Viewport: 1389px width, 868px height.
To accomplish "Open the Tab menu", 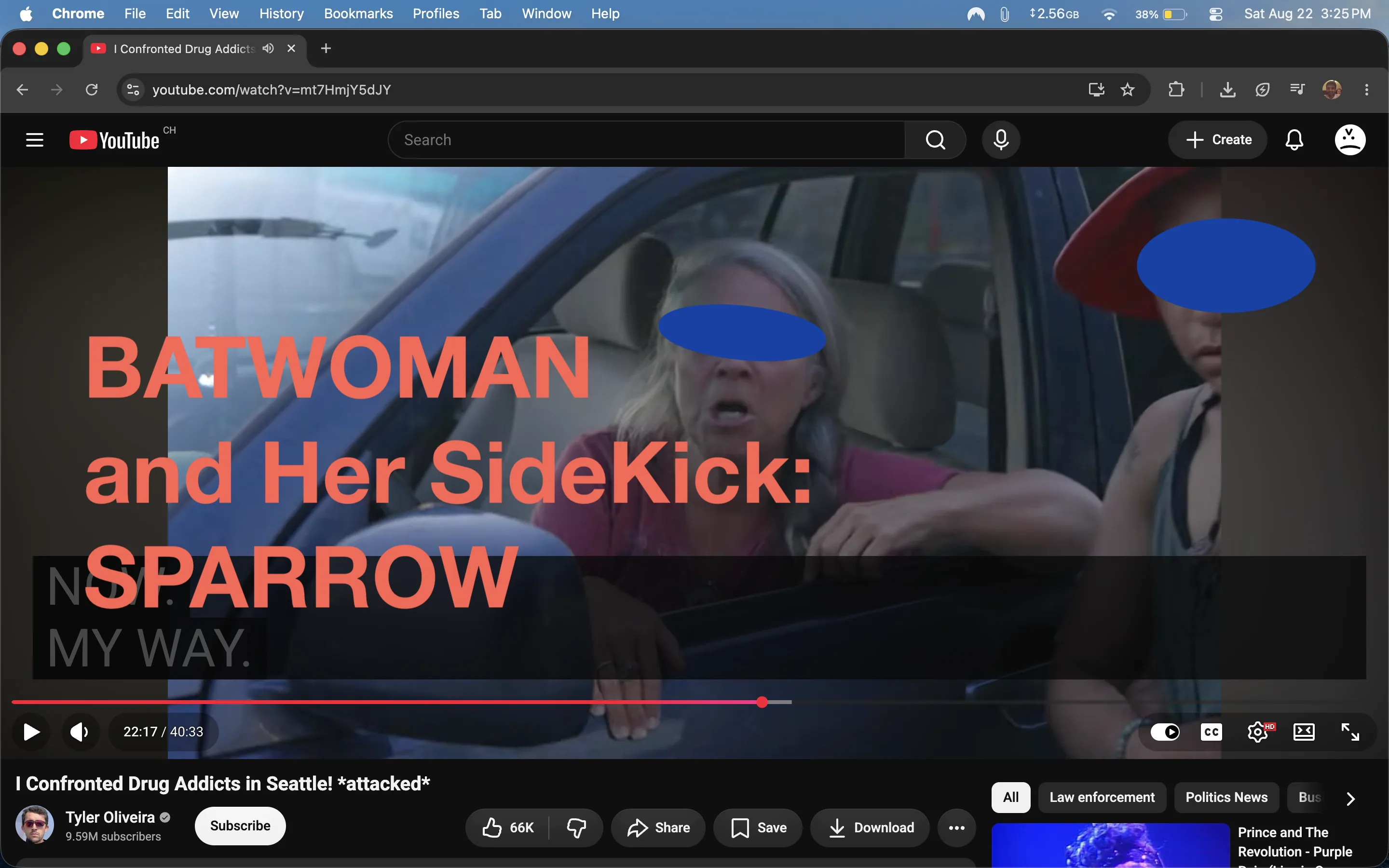I will tap(490, 14).
